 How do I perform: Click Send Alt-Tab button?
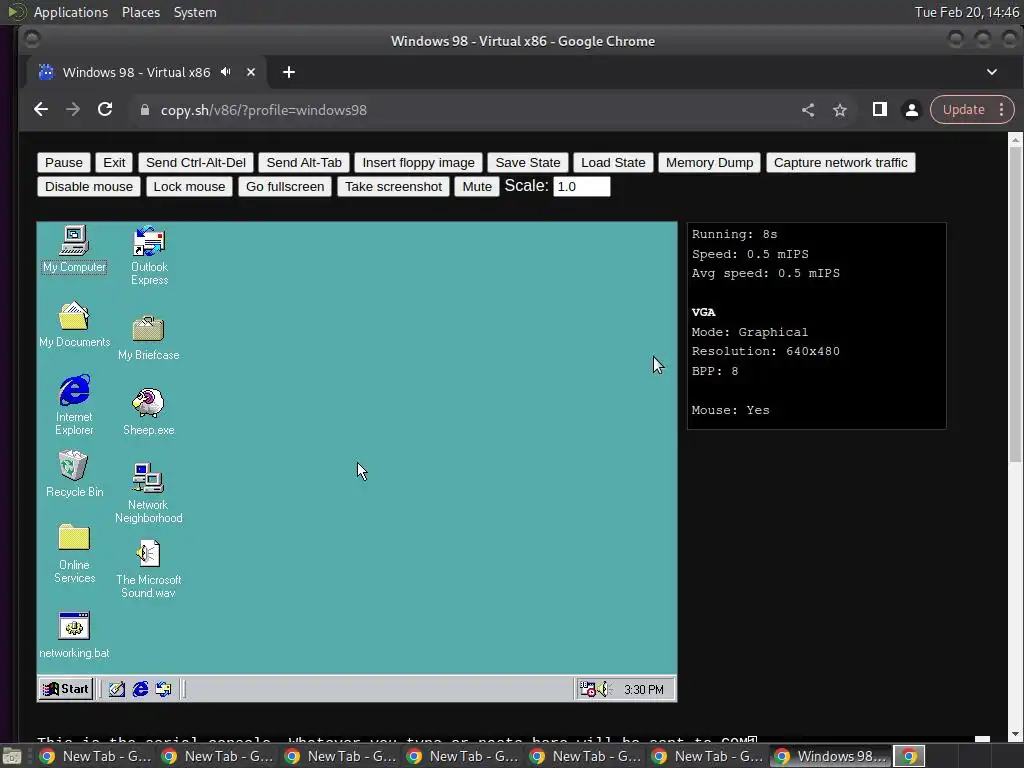[x=304, y=163]
